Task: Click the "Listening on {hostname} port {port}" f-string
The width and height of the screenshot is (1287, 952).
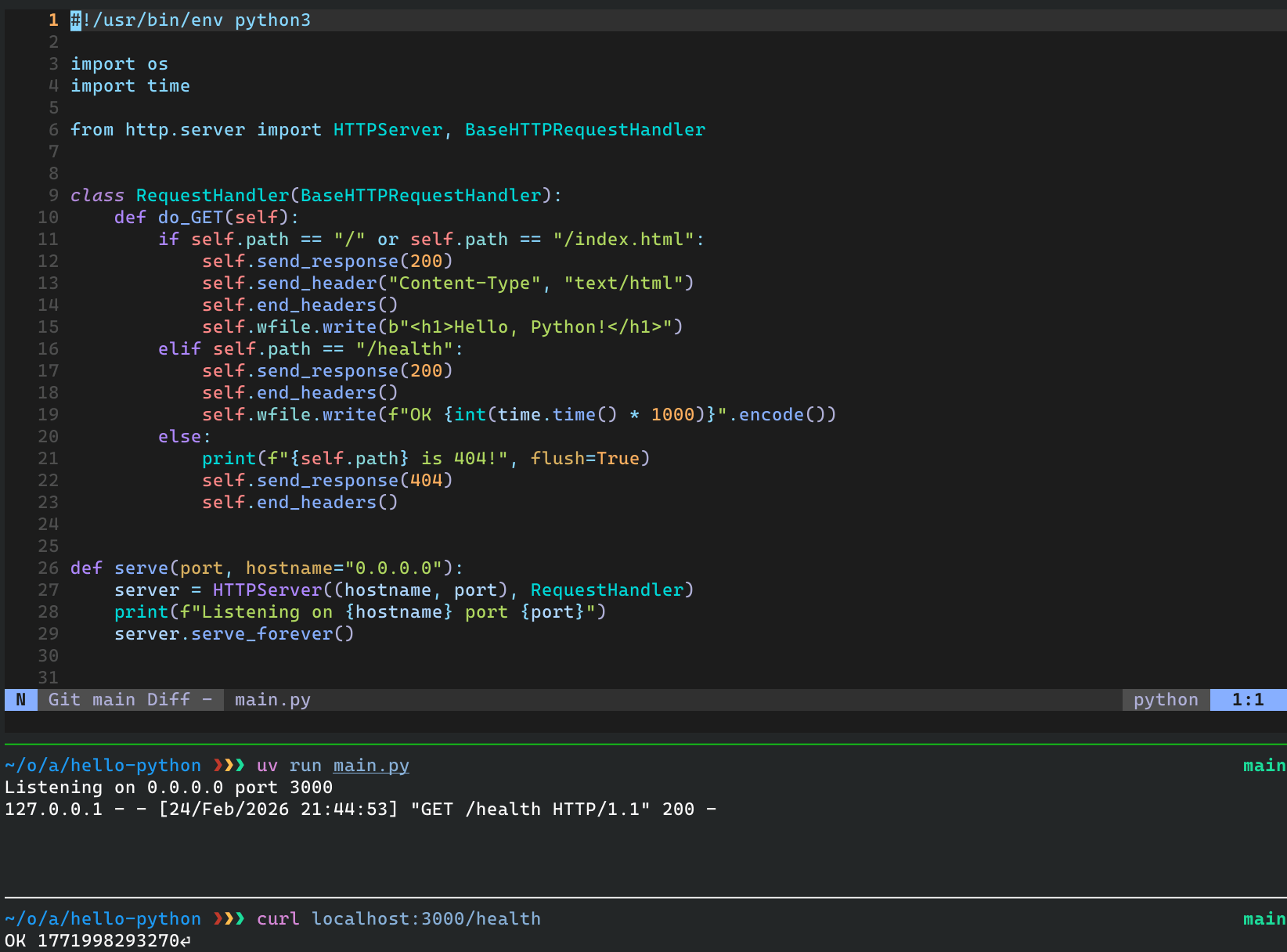Action: 388,612
